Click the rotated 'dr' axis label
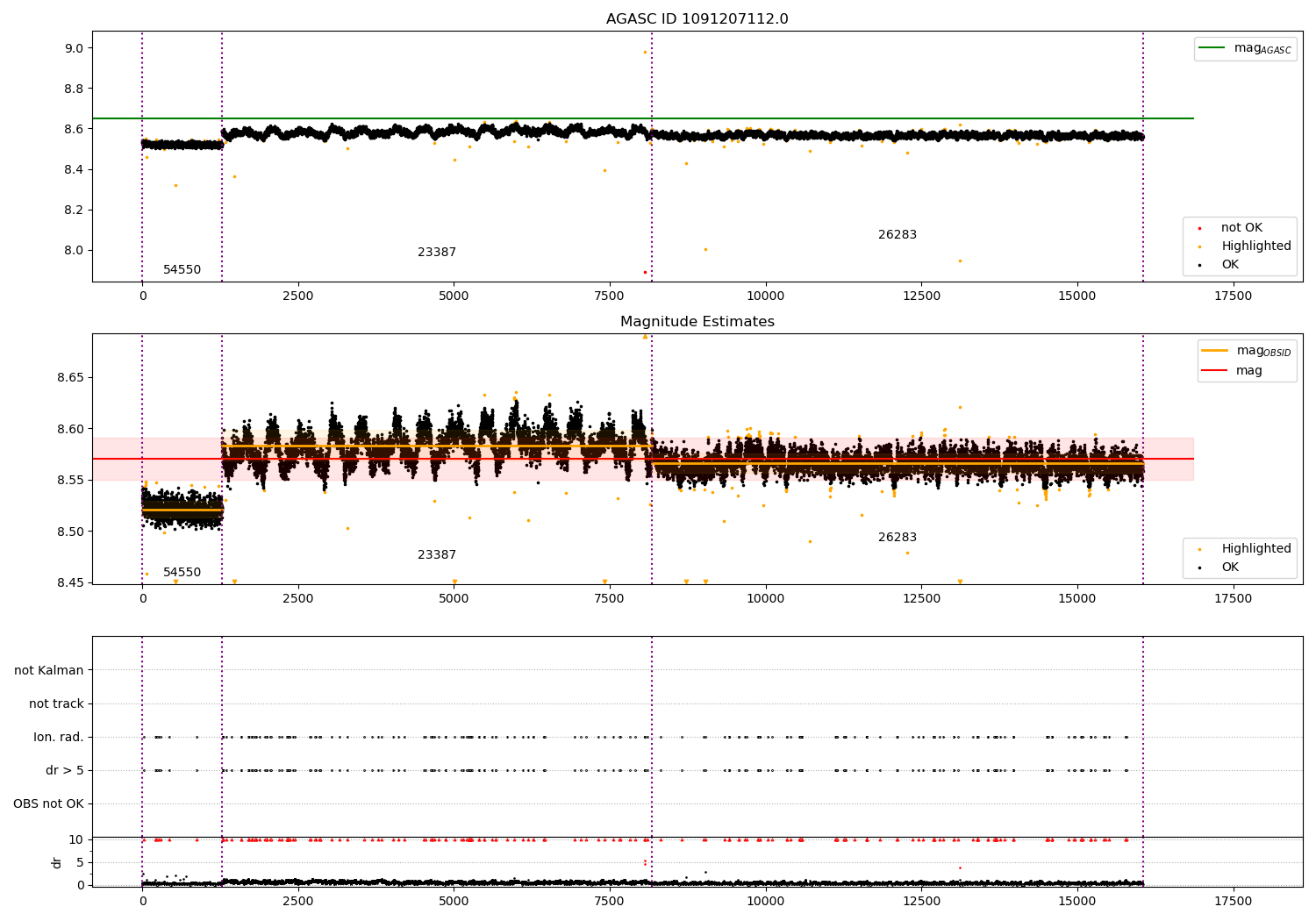Screen dimensions: 1316x921 click(57, 863)
